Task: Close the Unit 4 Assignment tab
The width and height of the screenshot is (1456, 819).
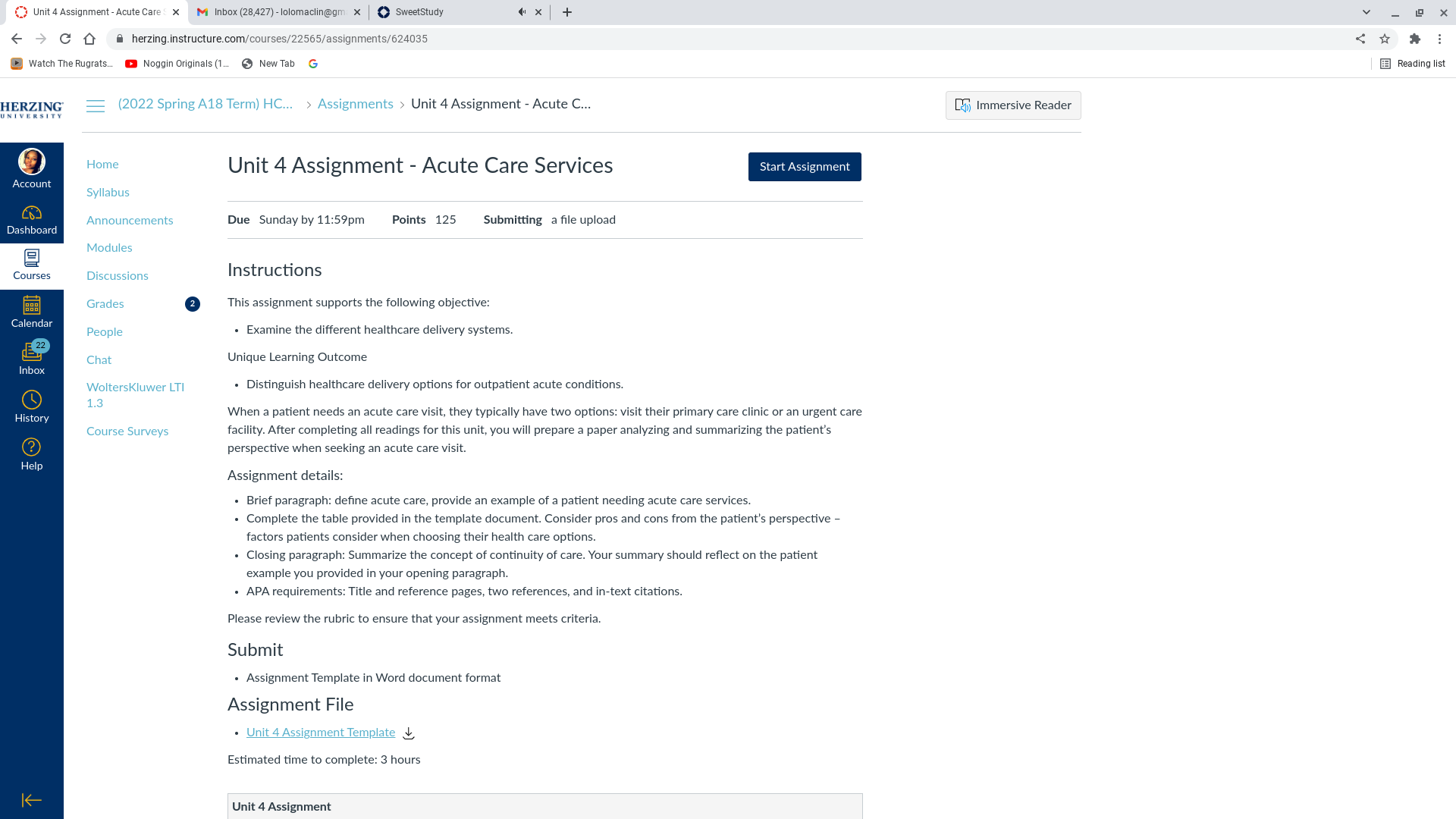Action: coord(176,12)
